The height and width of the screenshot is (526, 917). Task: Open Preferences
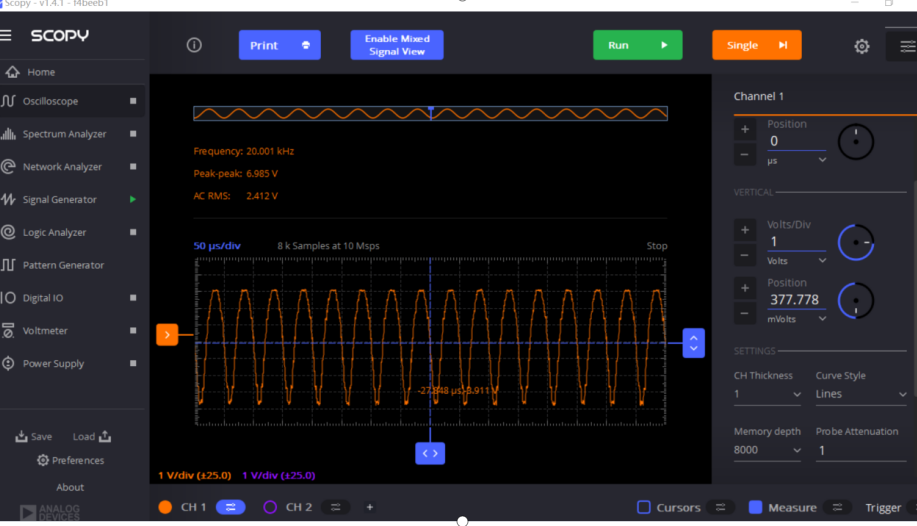tap(70, 460)
